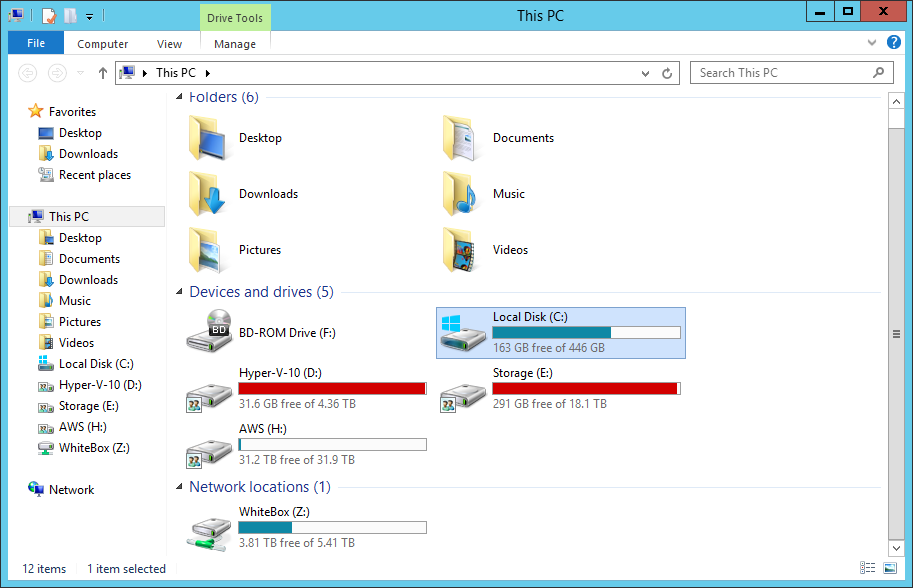Image resolution: width=913 pixels, height=588 pixels.
Task: Select Local Disk (C:) in the sidebar
Action: pos(96,363)
